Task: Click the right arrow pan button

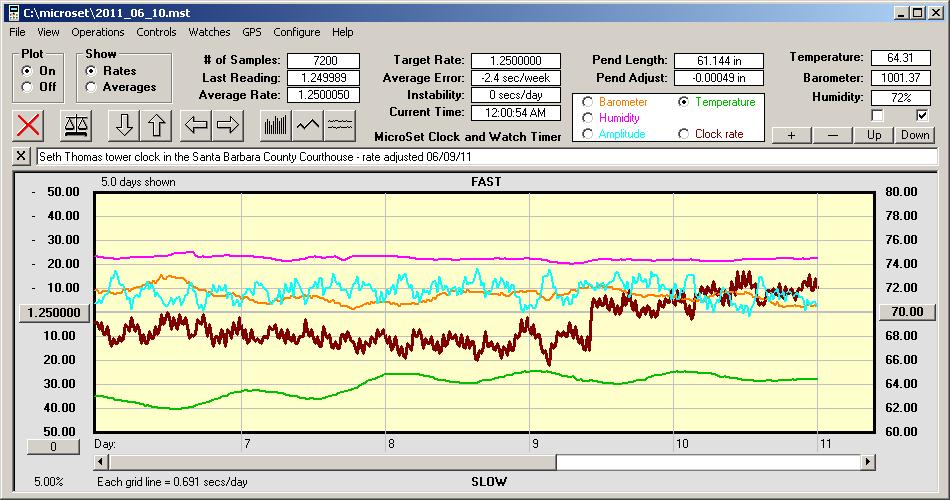Action: pyautogui.click(x=228, y=125)
